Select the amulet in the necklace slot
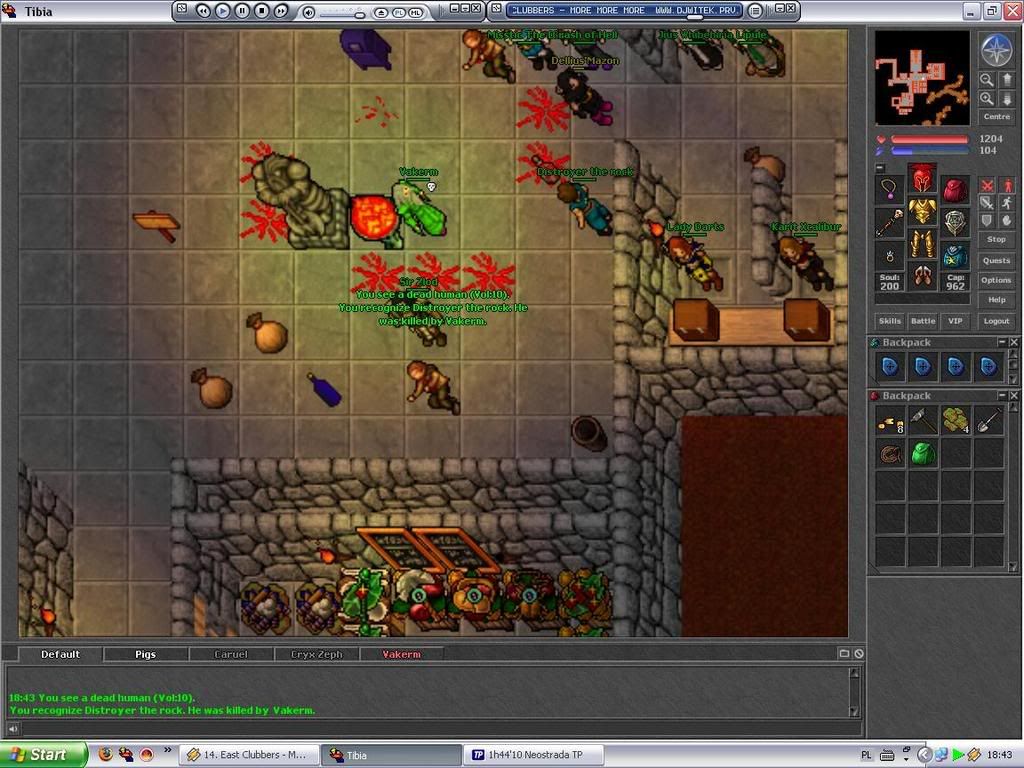The image size is (1024, 768). point(889,189)
